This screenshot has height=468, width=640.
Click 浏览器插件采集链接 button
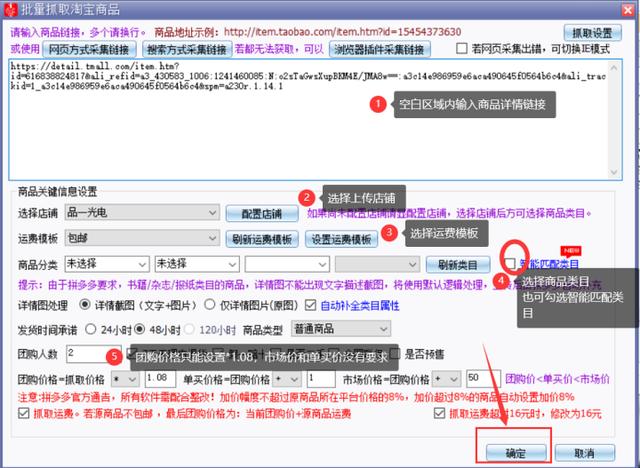pos(380,50)
